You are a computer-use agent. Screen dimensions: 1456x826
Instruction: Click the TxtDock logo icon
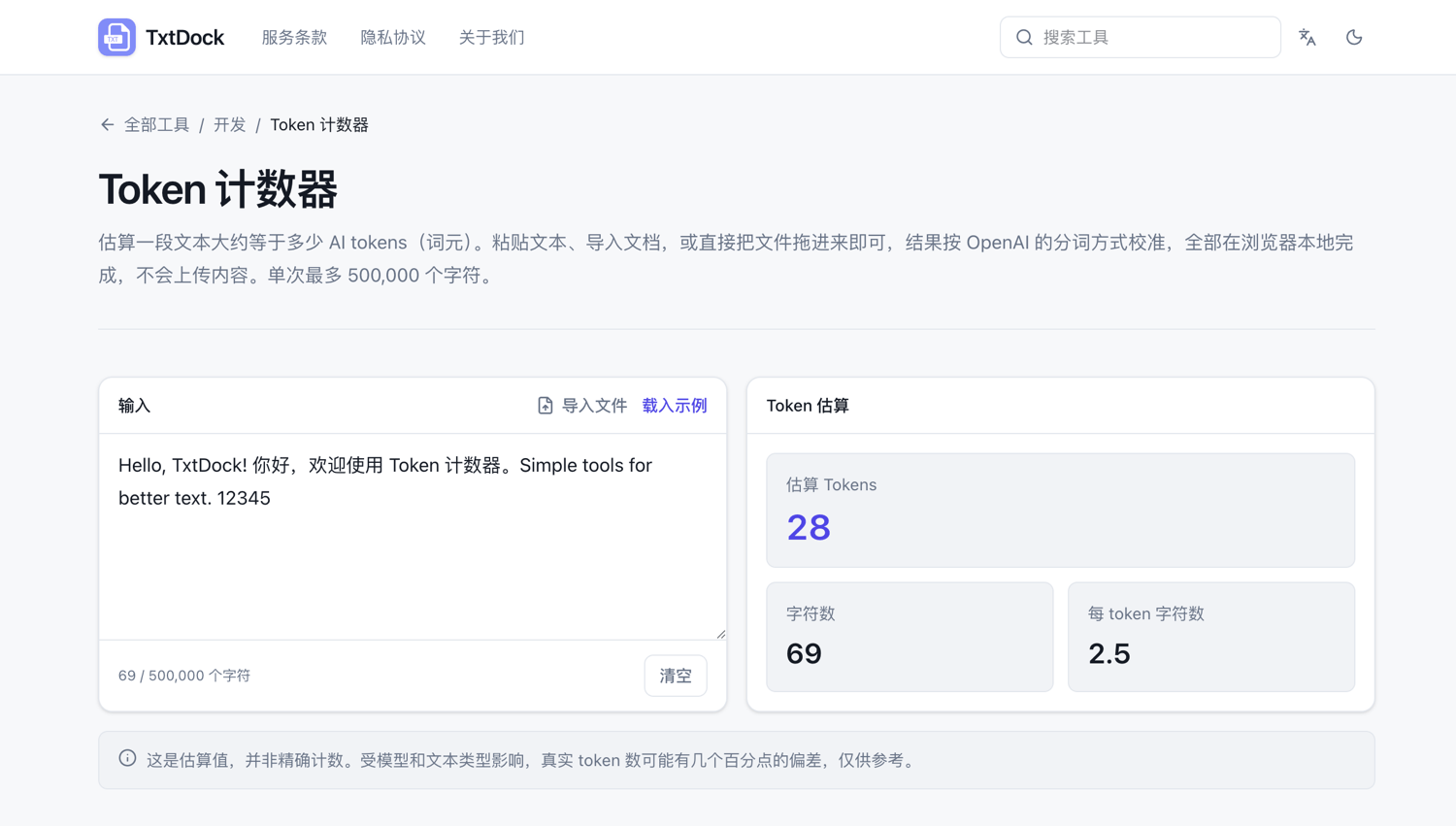[x=116, y=37]
